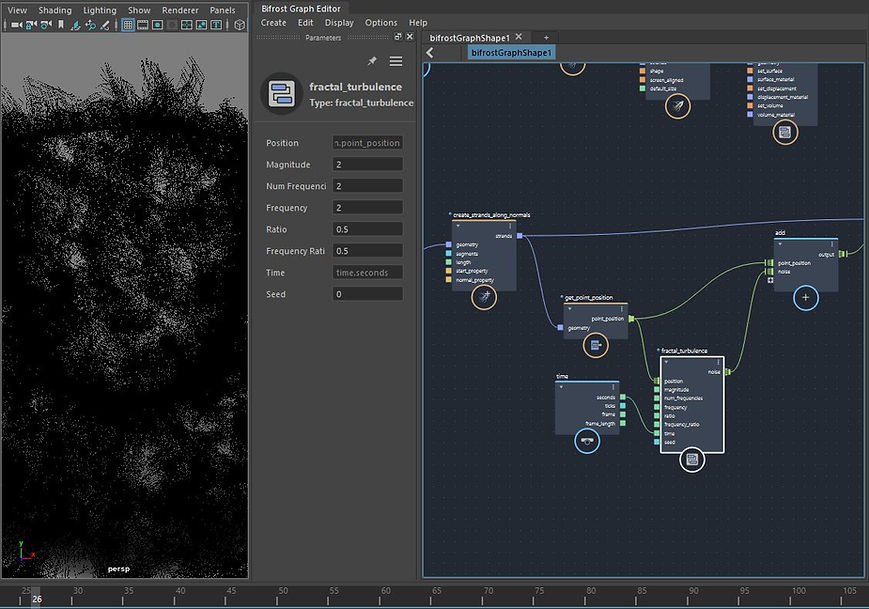
Task: Open the viewport Lighting menu
Action: tap(100, 10)
